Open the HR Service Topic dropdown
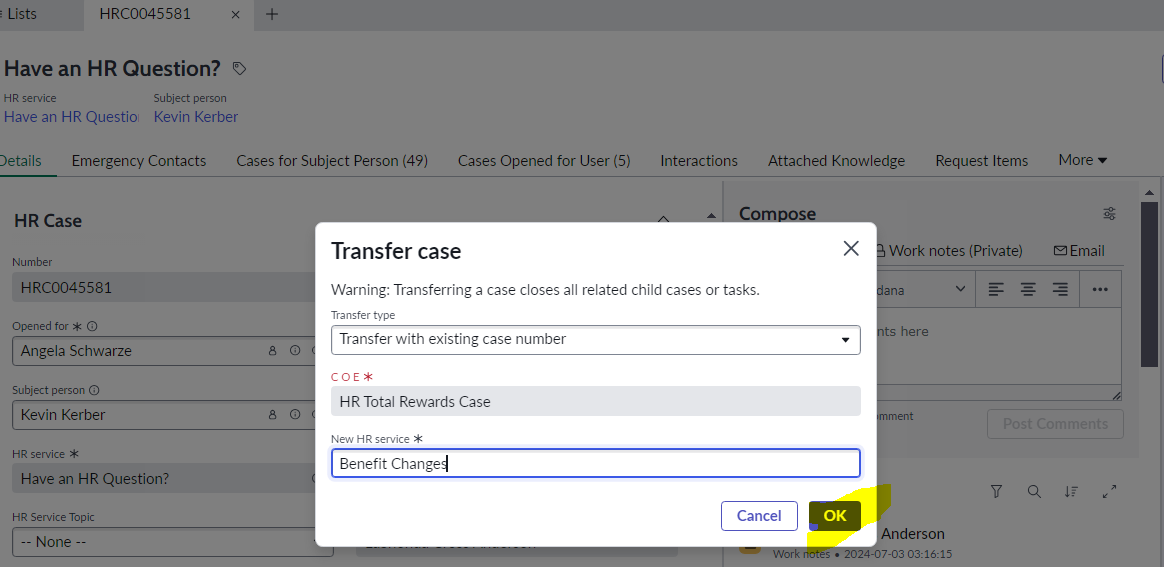Screen dimensions: 1164x567 coord(172,542)
